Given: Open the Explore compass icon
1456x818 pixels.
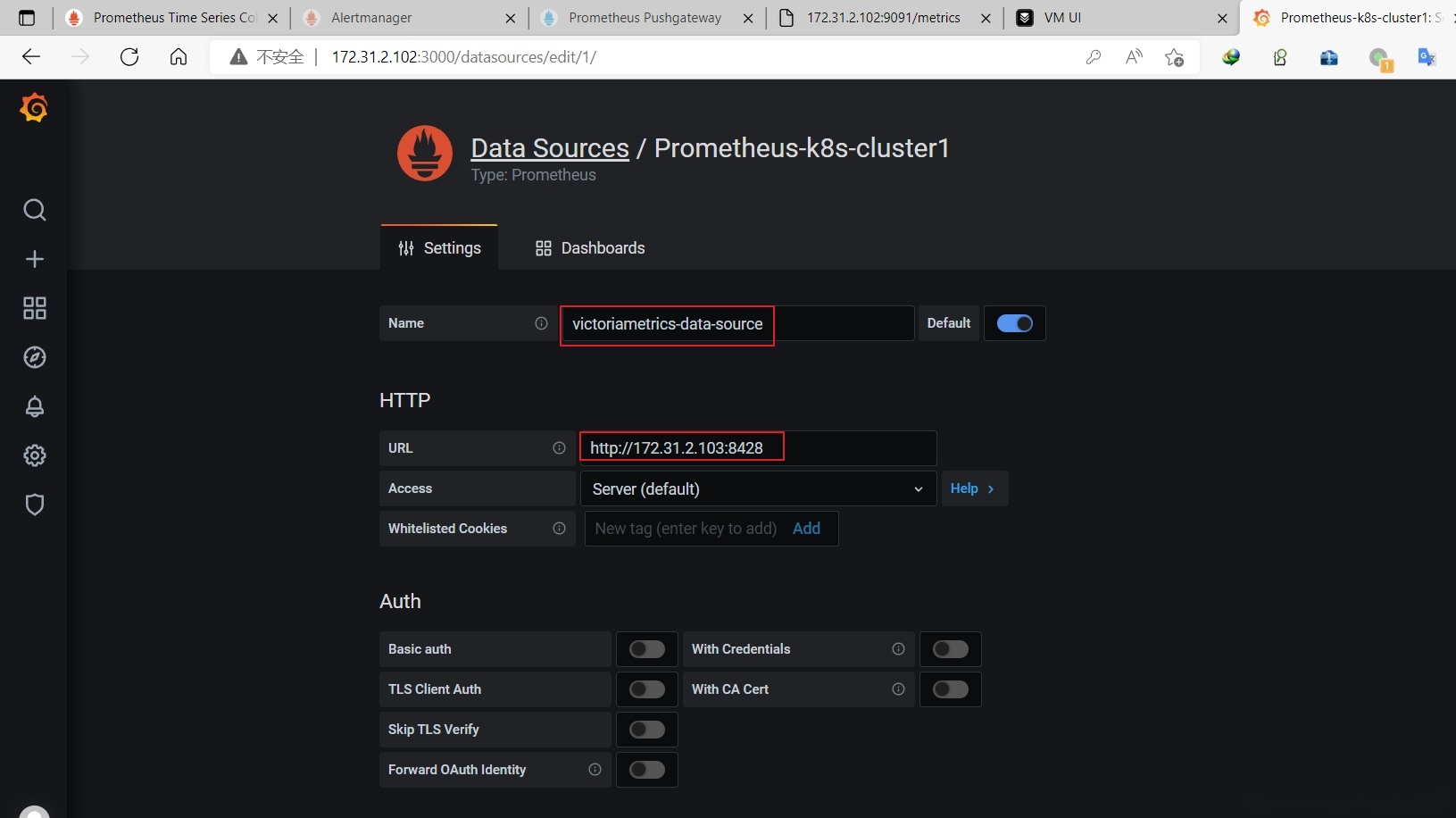Looking at the screenshot, I should (x=35, y=357).
